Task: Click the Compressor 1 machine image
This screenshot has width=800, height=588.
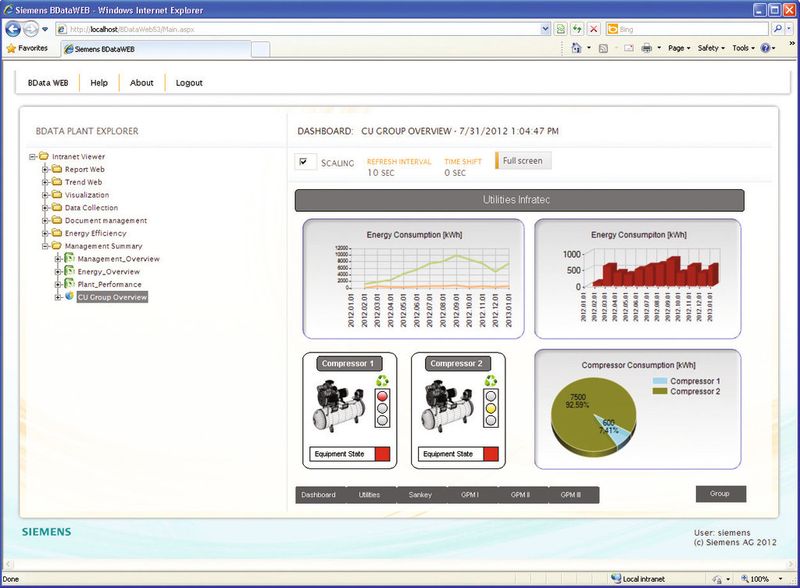Action: pyautogui.click(x=339, y=406)
